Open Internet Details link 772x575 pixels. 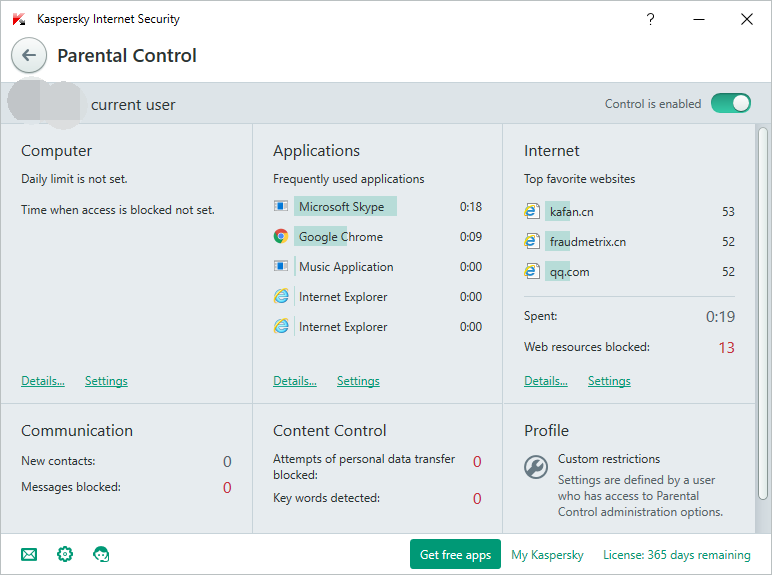coord(546,381)
